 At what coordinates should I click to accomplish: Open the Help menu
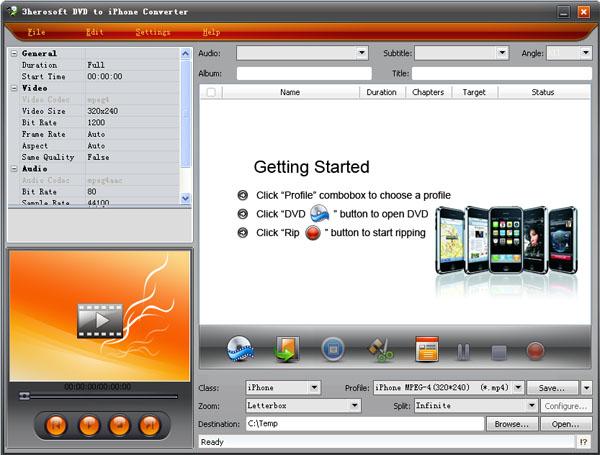[211, 32]
